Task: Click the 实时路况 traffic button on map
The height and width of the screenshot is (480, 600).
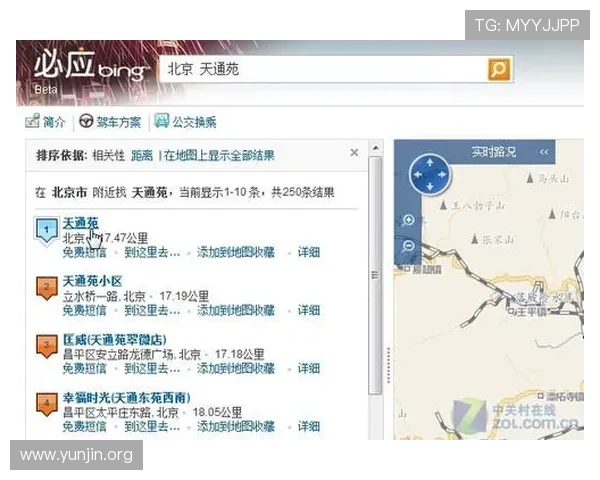Action: click(494, 152)
